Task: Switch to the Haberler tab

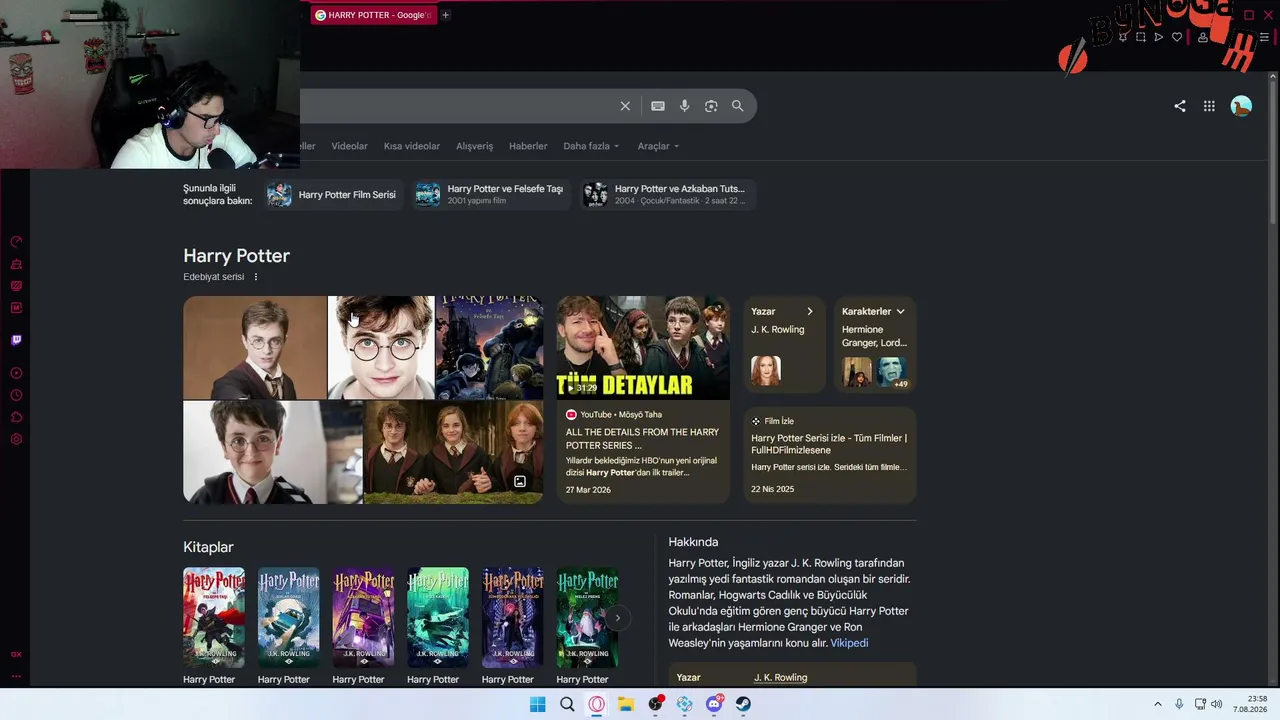Action: (x=528, y=146)
